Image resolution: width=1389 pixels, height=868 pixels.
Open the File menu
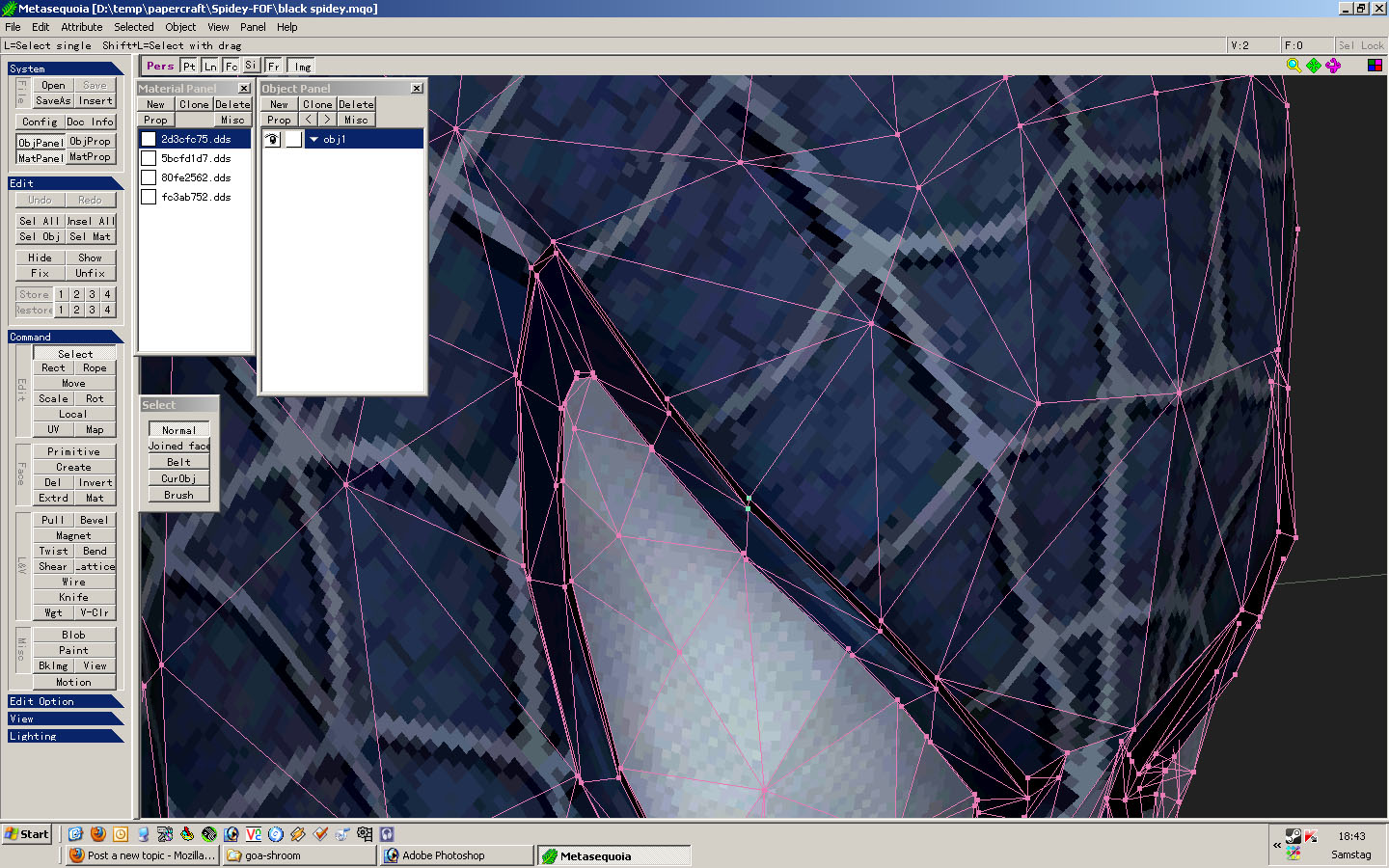[x=13, y=27]
